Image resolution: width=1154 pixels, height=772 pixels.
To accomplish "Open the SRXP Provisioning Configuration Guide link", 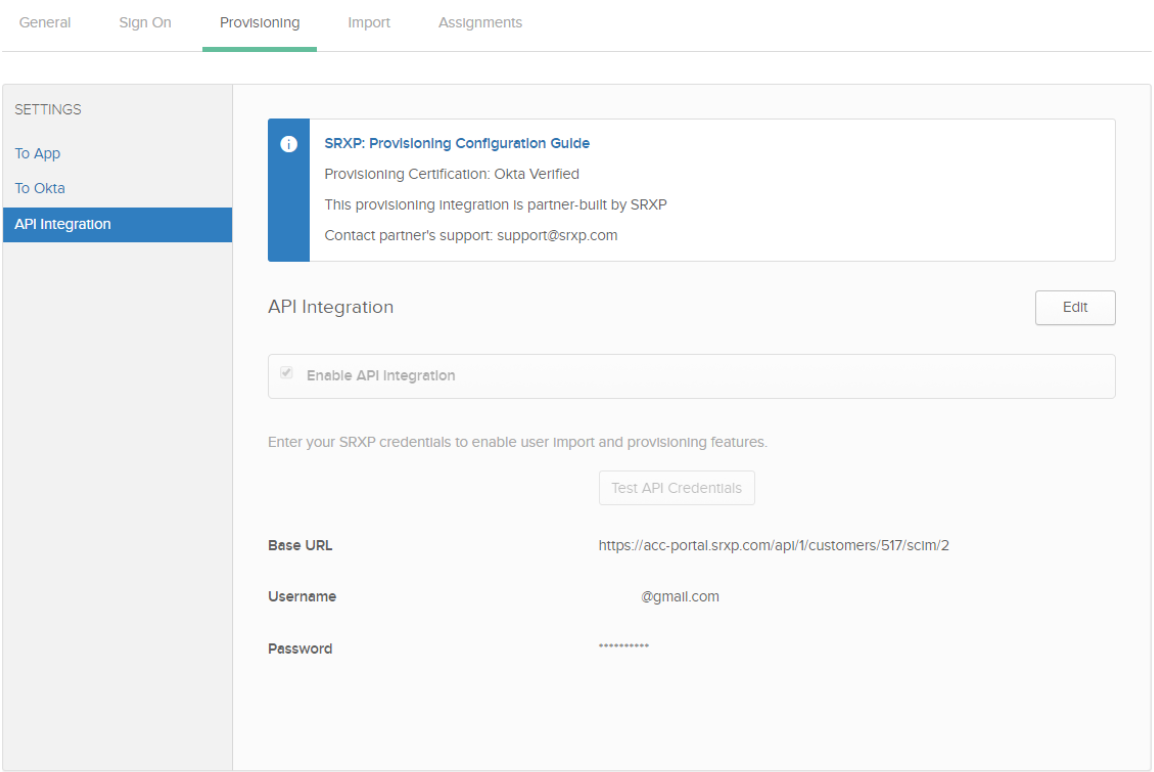I will pos(457,143).
